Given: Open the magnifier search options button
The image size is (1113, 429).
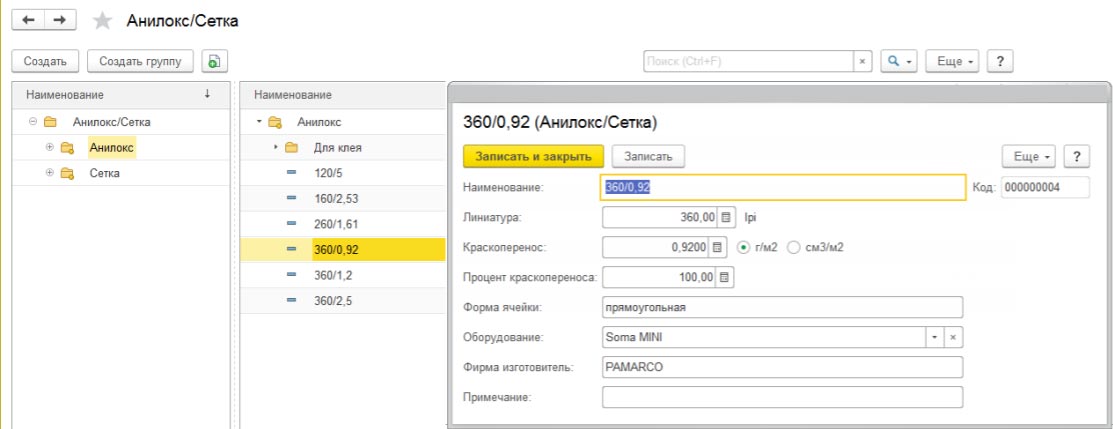Looking at the screenshot, I should click(899, 61).
